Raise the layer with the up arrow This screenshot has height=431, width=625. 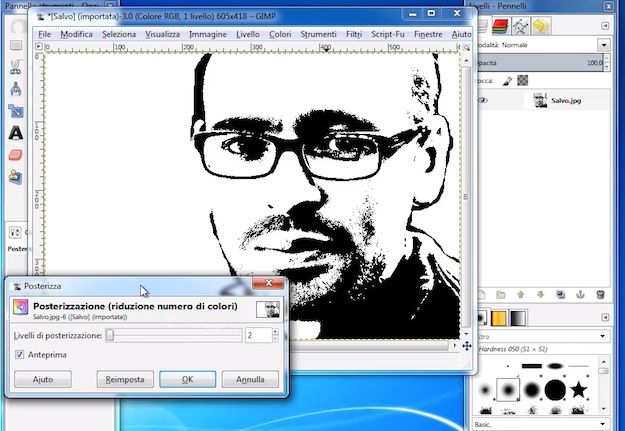521,295
